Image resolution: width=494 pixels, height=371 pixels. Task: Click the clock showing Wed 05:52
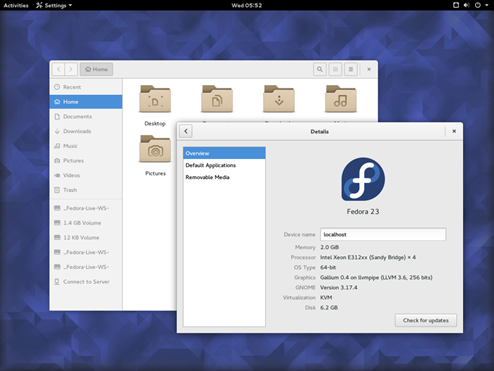(x=247, y=5)
